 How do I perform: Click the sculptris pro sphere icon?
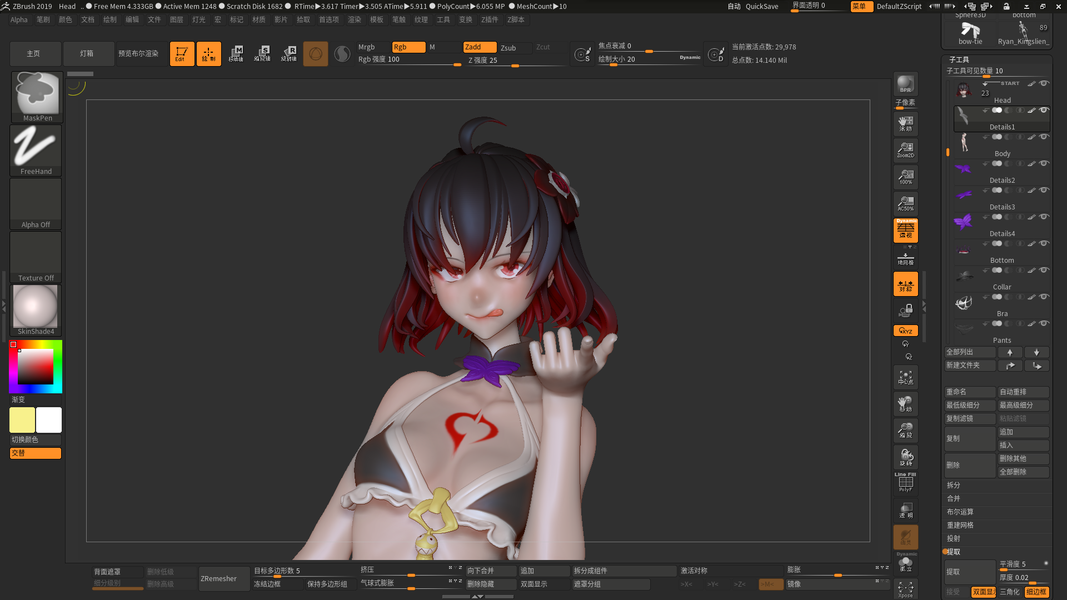[x=342, y=54]
